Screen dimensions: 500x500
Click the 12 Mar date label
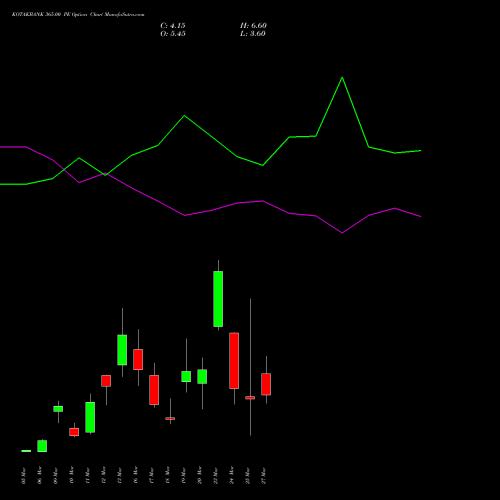103,476
